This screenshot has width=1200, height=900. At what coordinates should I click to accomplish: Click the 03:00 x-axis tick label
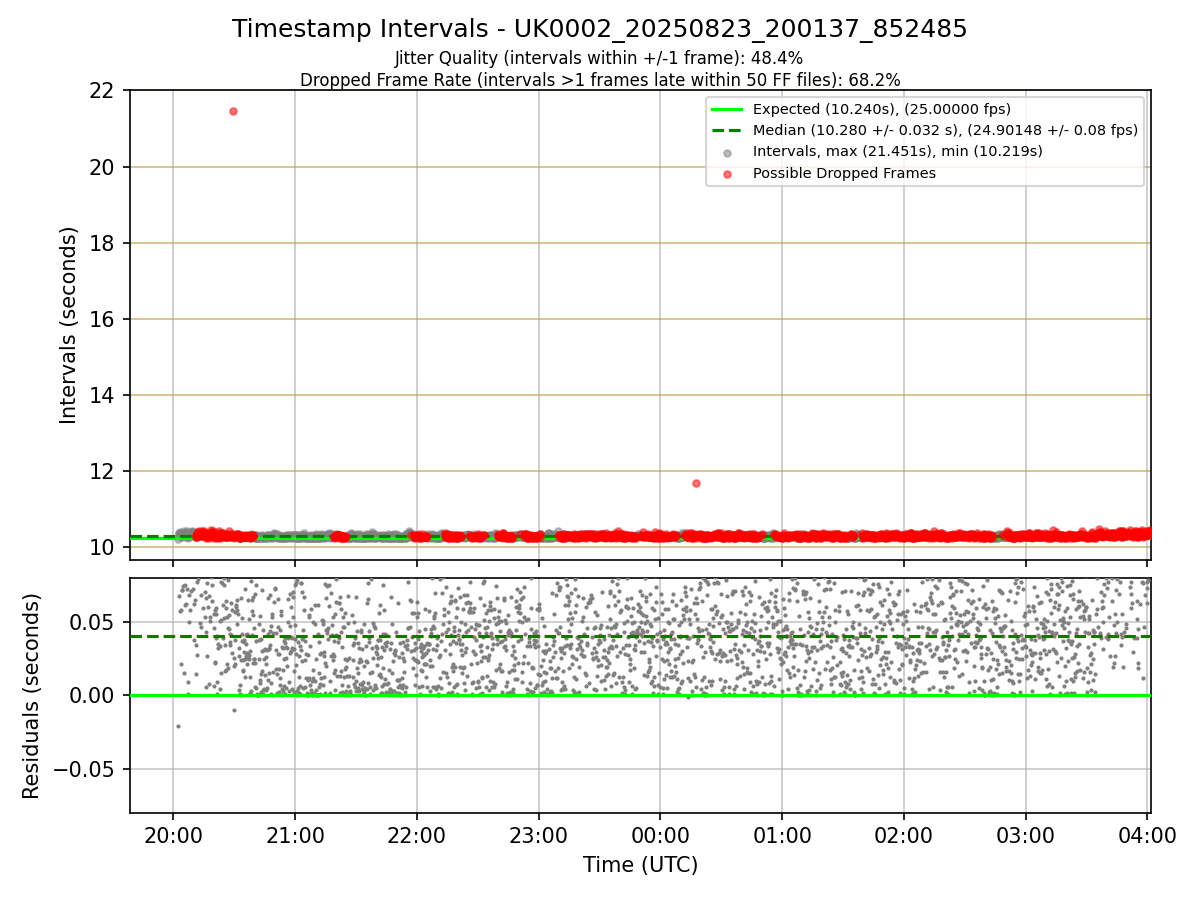pyautogui.click(x=1026, y=834)
